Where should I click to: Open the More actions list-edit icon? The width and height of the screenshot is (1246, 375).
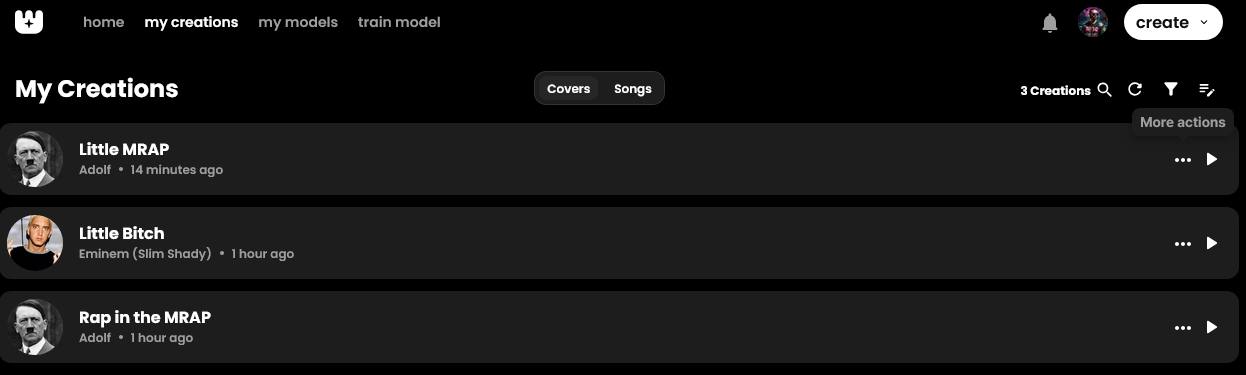[x=1207, y=89]
